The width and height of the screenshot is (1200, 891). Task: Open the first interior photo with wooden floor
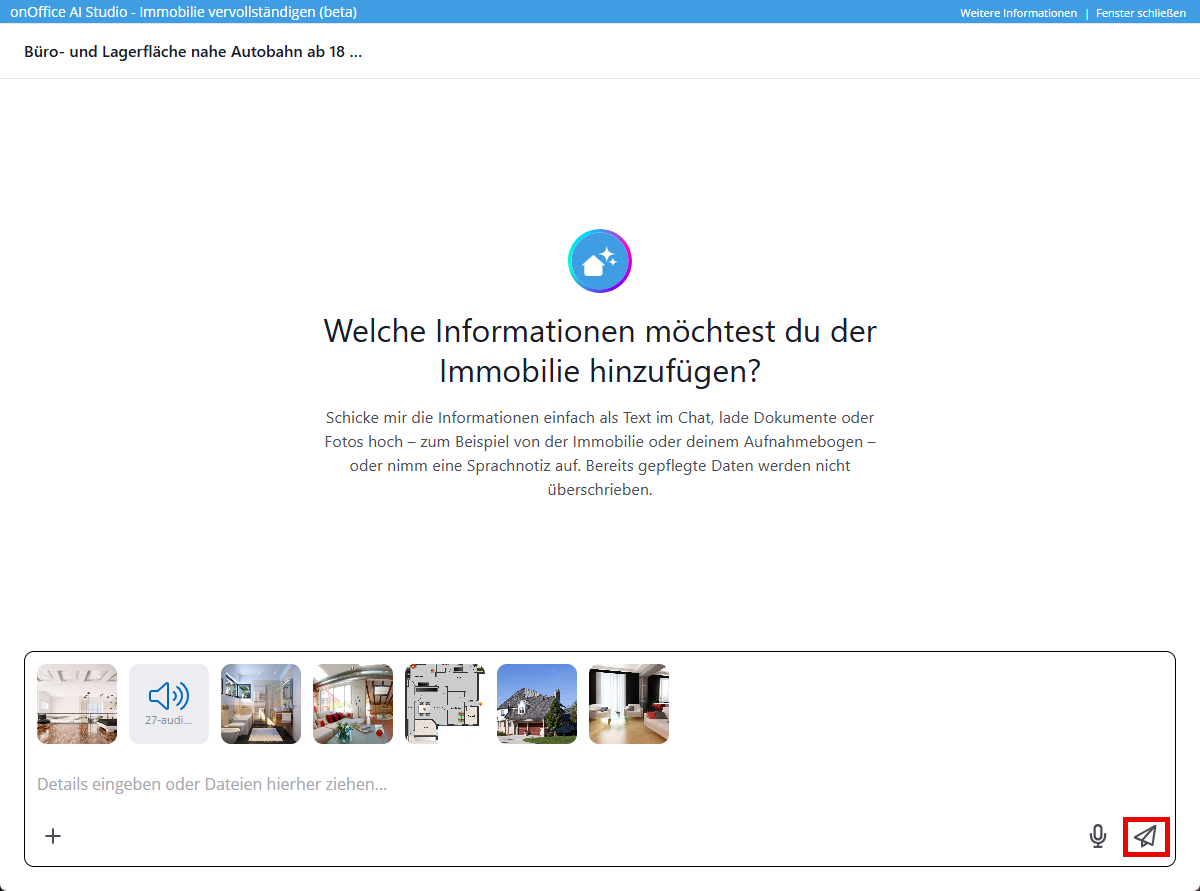(77, 704)
